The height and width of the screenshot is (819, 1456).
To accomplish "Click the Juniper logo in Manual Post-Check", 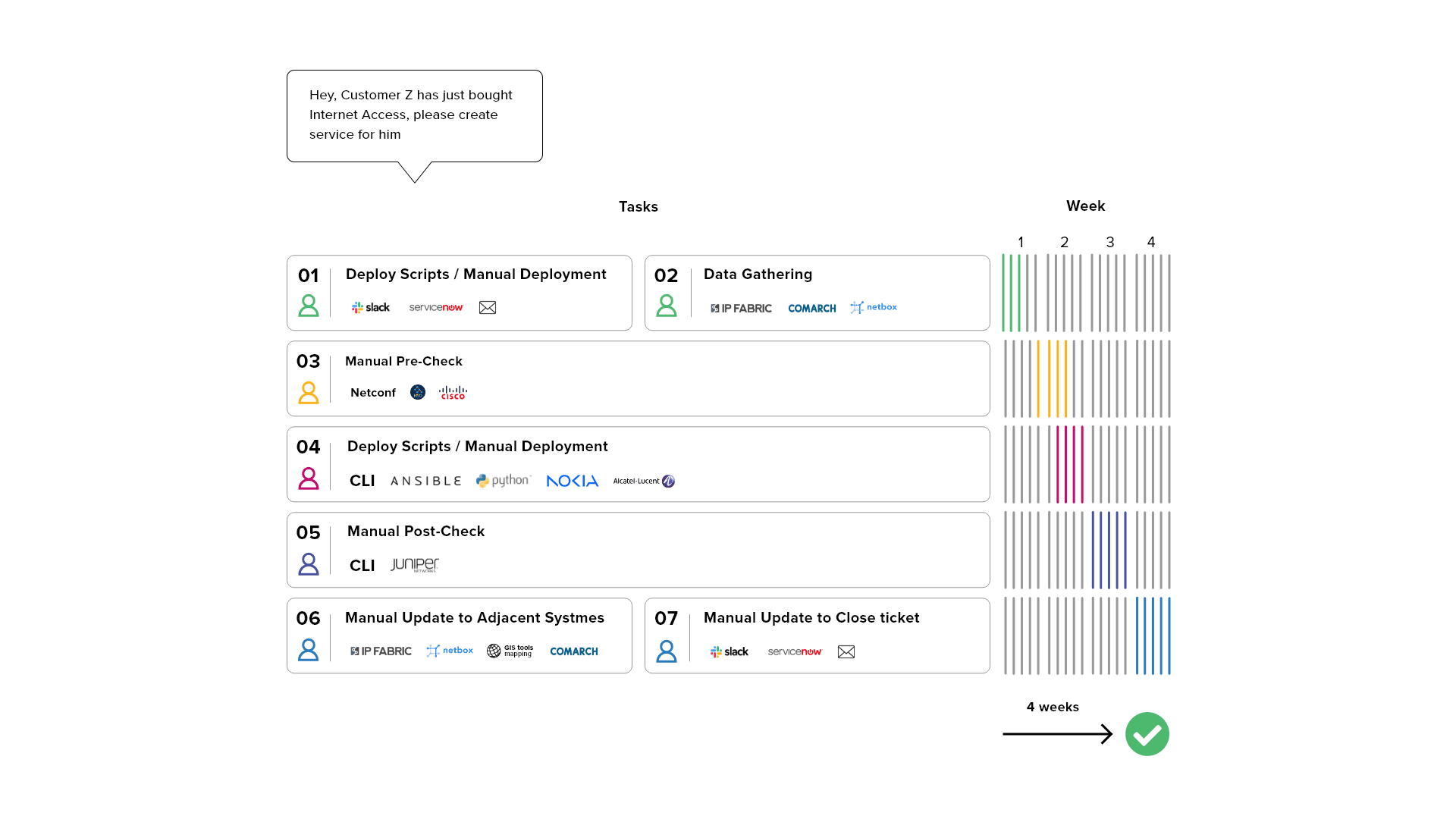I will (415, 565).
